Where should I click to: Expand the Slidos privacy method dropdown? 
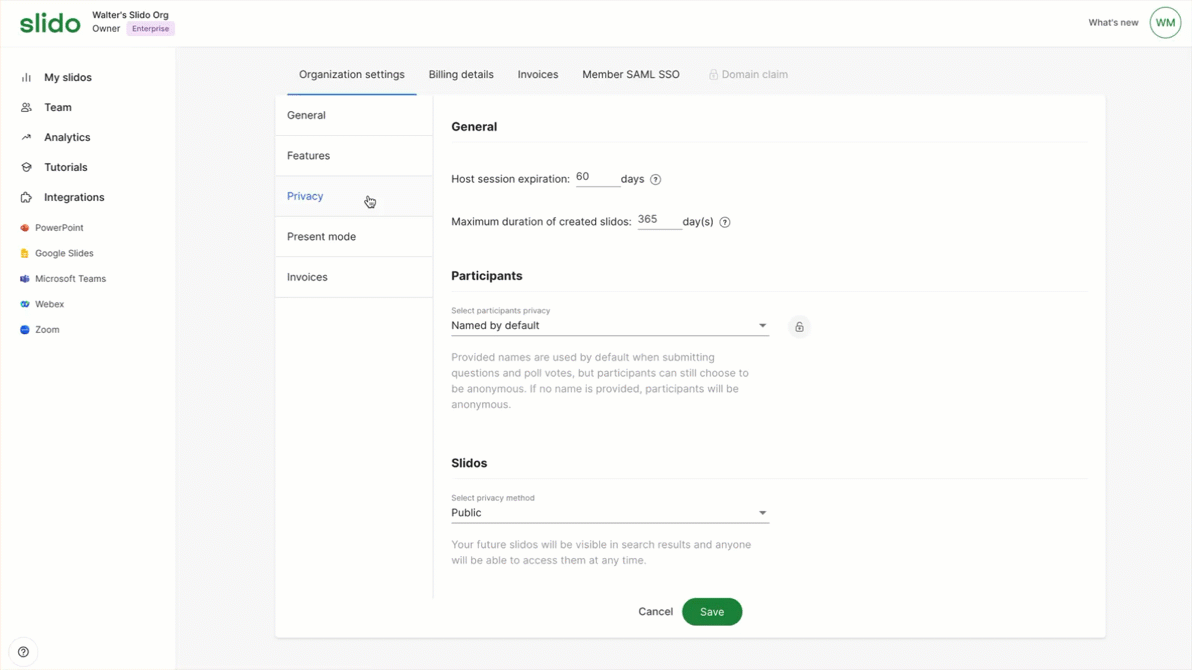pyautogui.click(x=609, y=513)
